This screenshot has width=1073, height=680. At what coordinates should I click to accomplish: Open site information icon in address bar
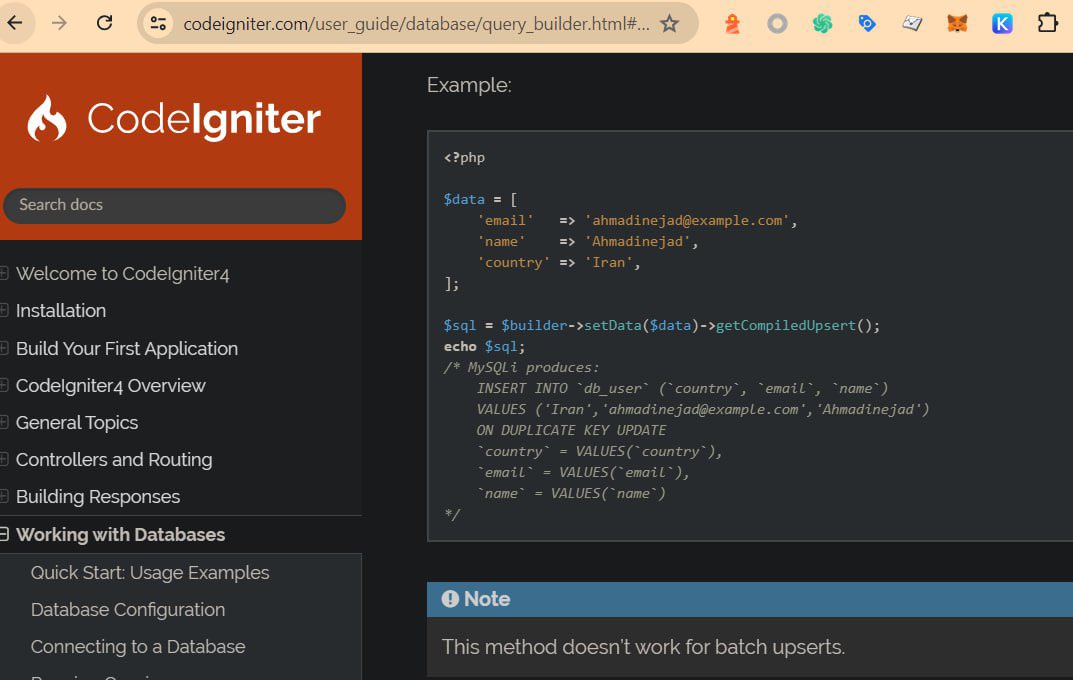[x=158, y=24]
